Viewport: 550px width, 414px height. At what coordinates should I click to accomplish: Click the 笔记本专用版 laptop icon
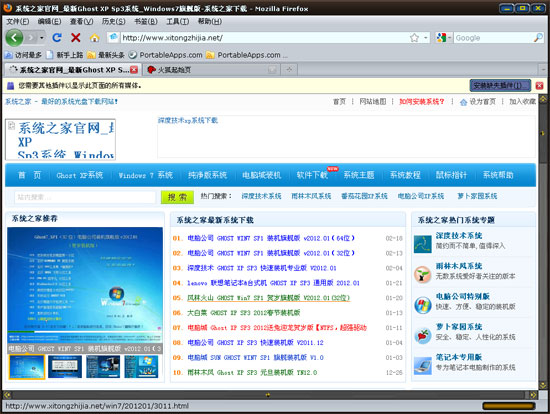(x=423, y=366)
